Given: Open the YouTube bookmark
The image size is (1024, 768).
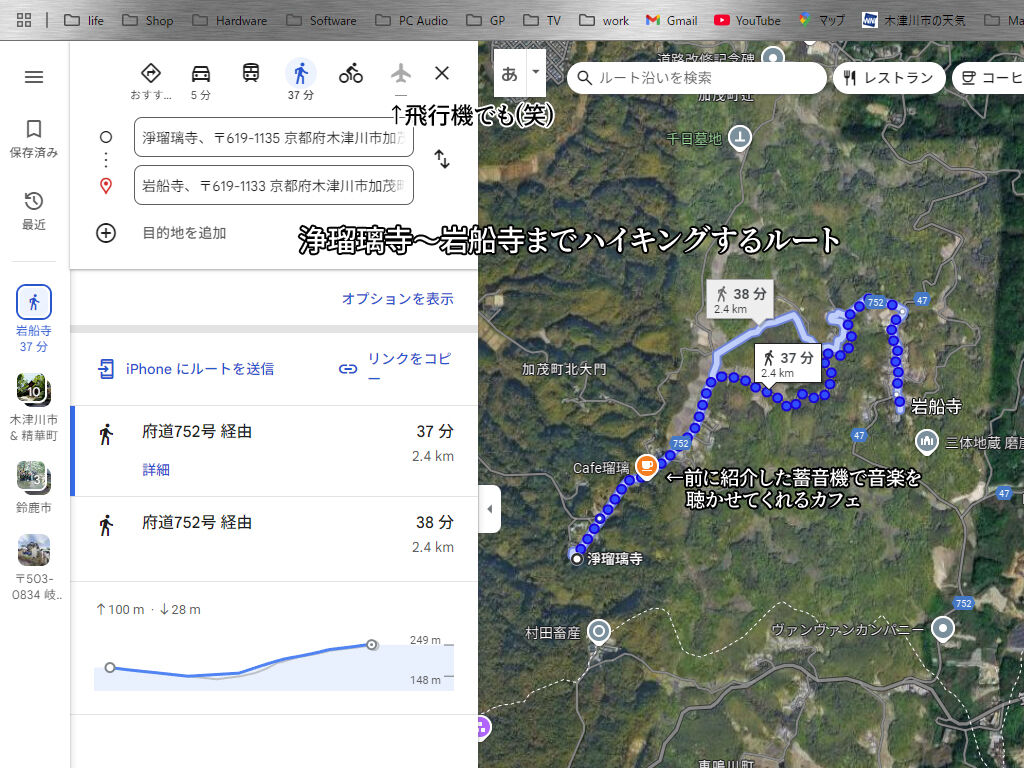Looking at the screenshot, I should (747, 20).
